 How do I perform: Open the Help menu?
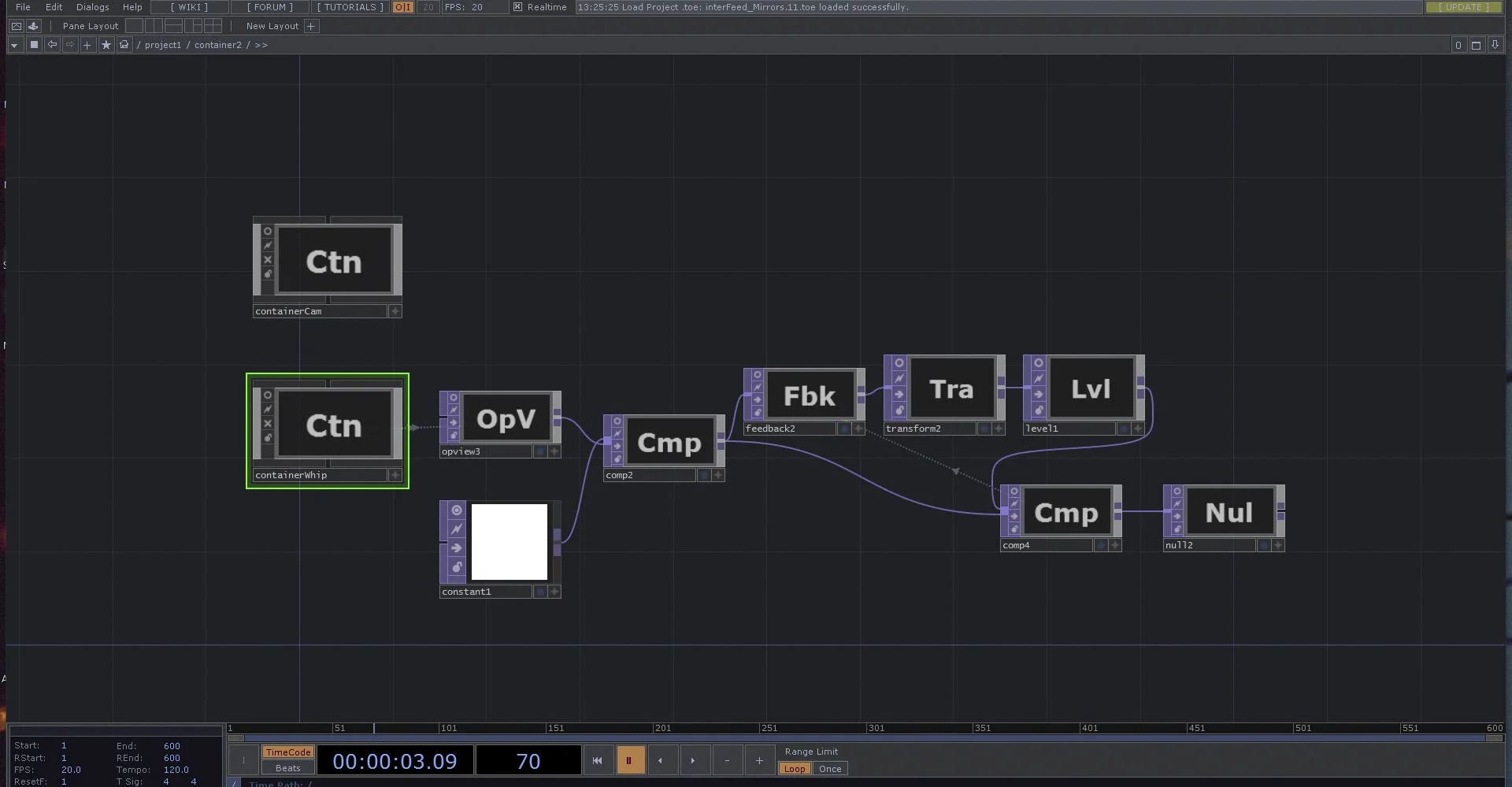[132, 7]
